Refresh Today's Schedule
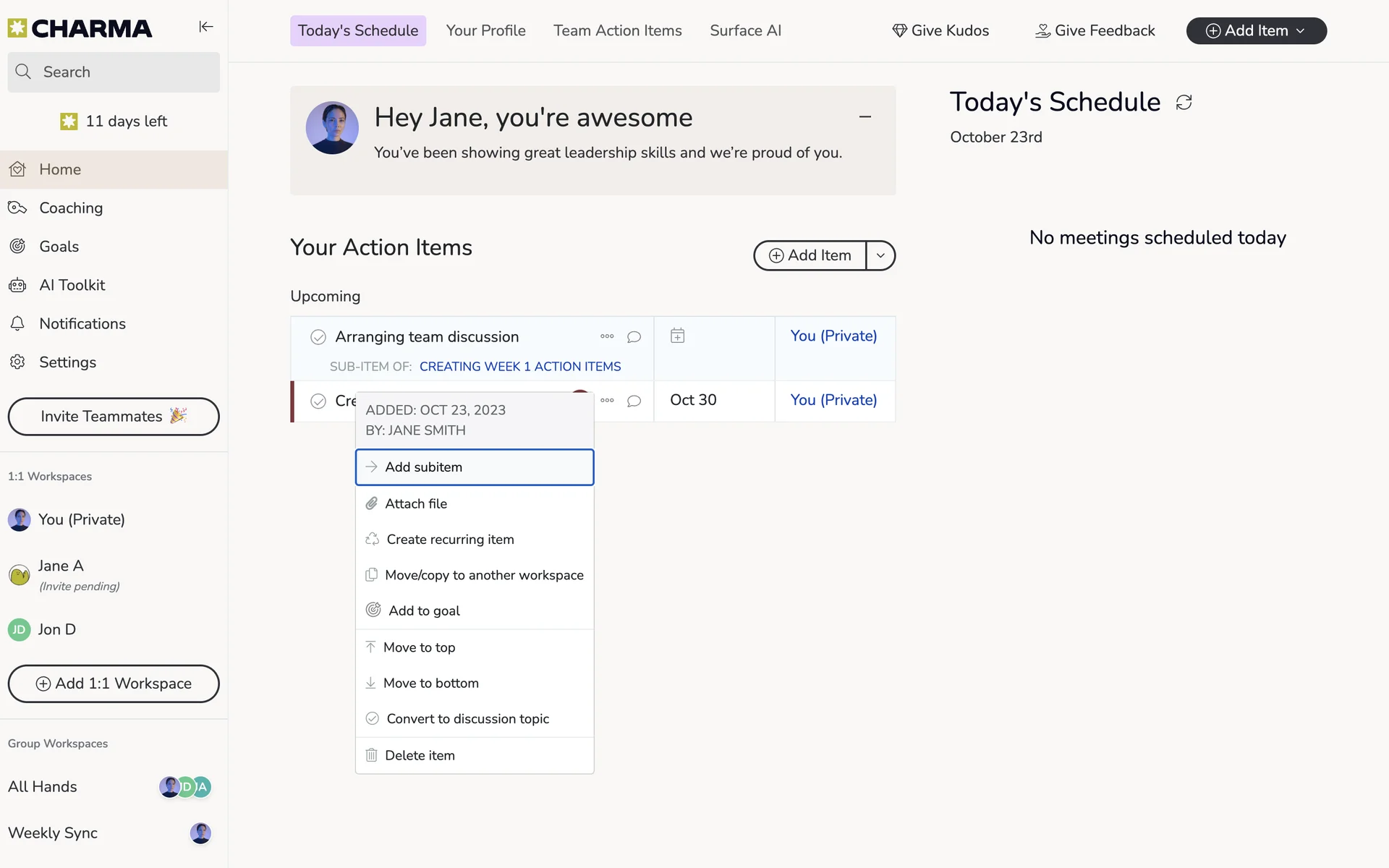Image resolution: width=1389 pixels, height=868 pixels. pos(1184,103)
